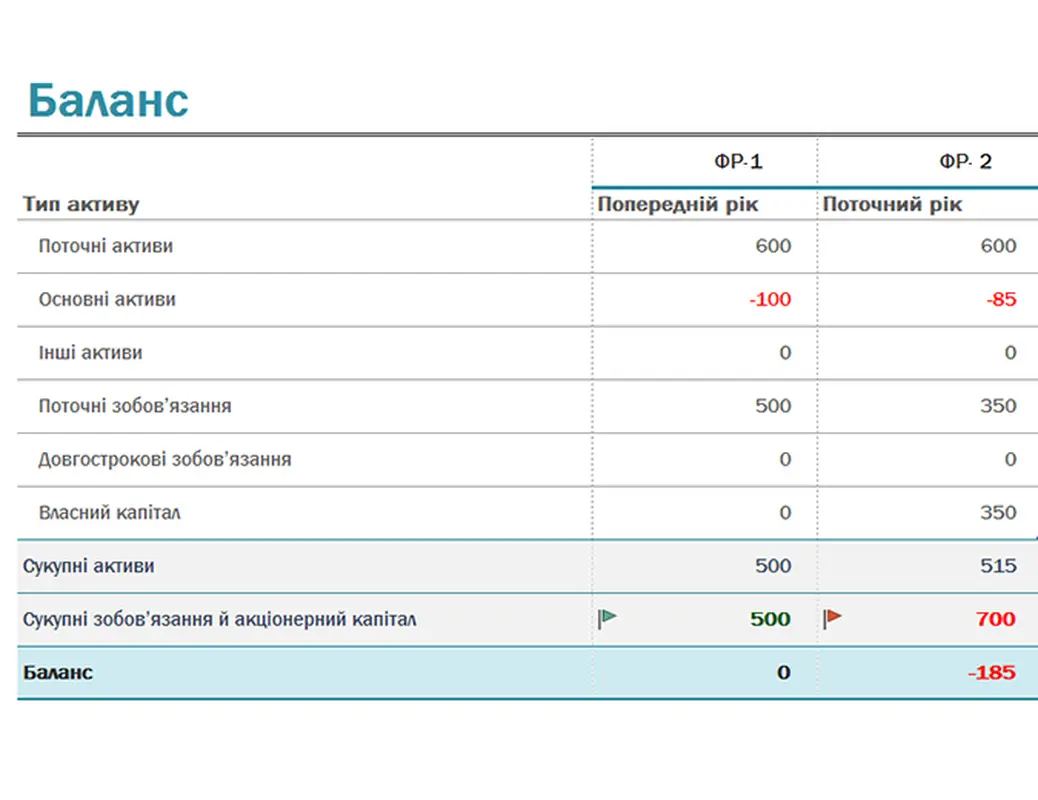Click the Сукупні зобов'язання й акціонерний капітал label
1038x800 pixels.
(210, 619)
